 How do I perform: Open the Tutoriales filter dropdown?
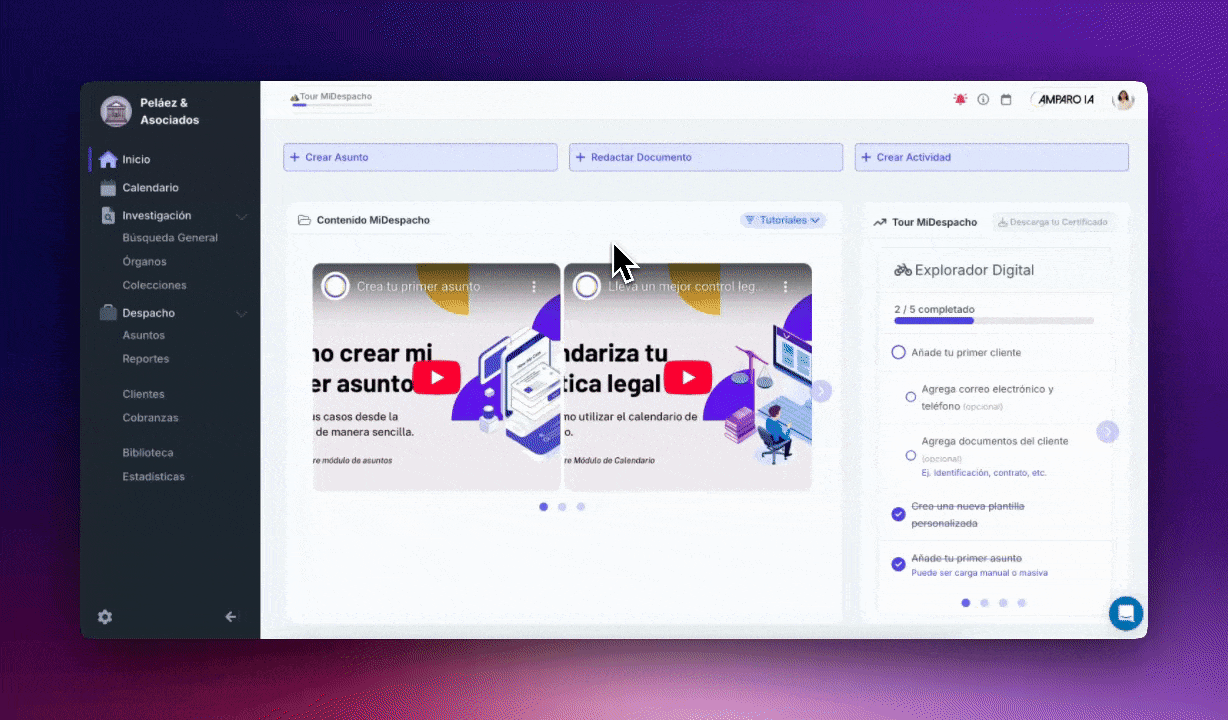pyautogui.click(x=783, y=220)
